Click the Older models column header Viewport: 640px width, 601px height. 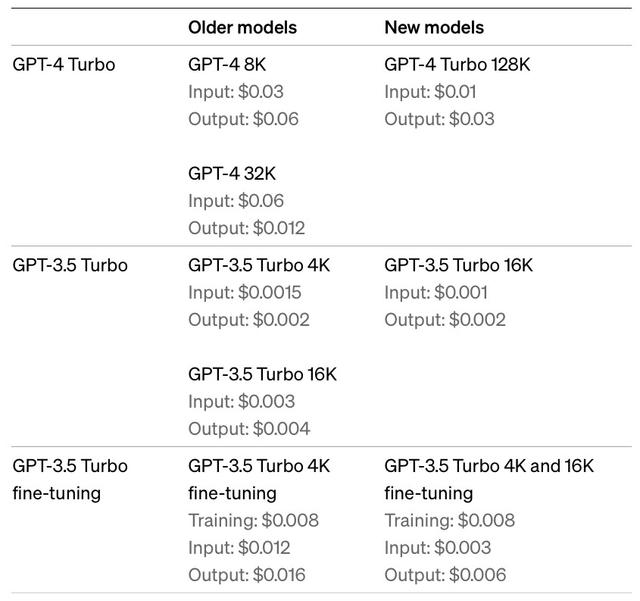[242, 28]
